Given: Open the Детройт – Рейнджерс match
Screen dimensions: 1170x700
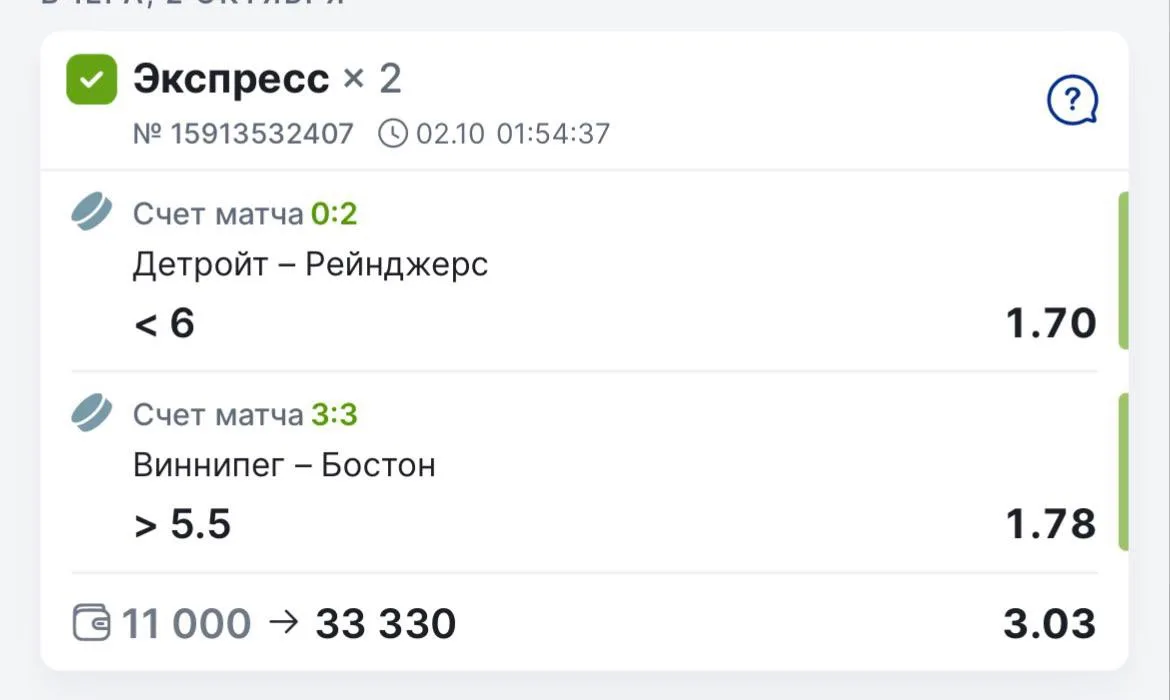Looking at the screenshot, I should (x=310, y=264).
